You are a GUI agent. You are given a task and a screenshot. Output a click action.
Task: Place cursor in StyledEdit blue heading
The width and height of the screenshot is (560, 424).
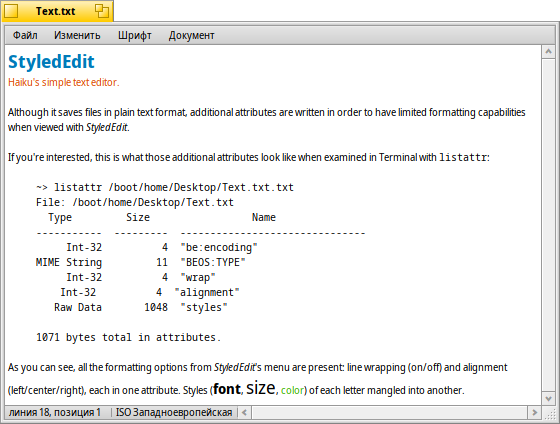coord(51,61)
